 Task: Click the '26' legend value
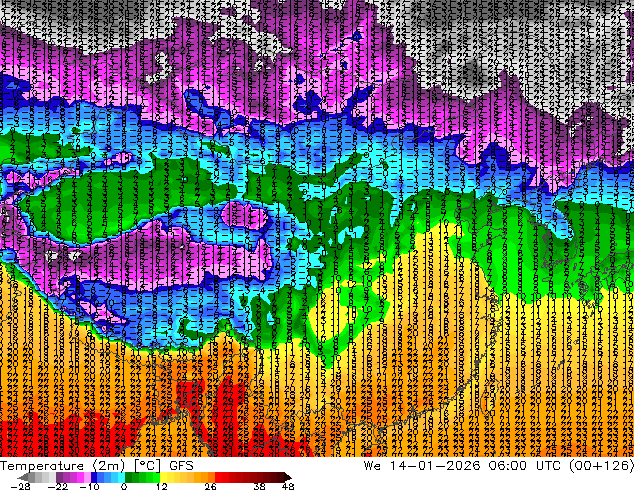tap(210, 486)
